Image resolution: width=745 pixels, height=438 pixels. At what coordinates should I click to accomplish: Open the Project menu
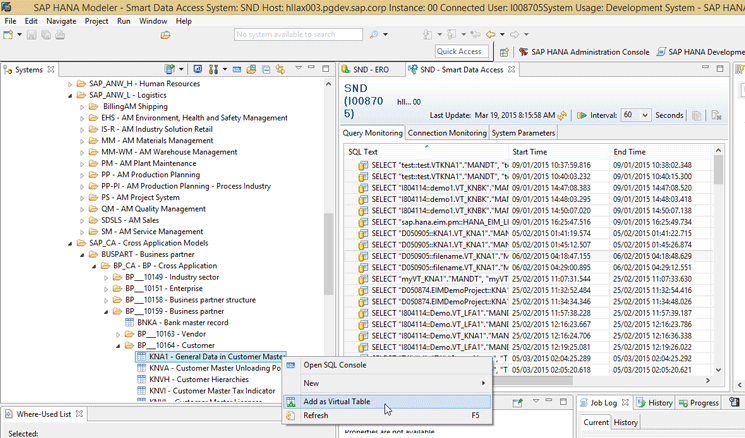(96, 21)
